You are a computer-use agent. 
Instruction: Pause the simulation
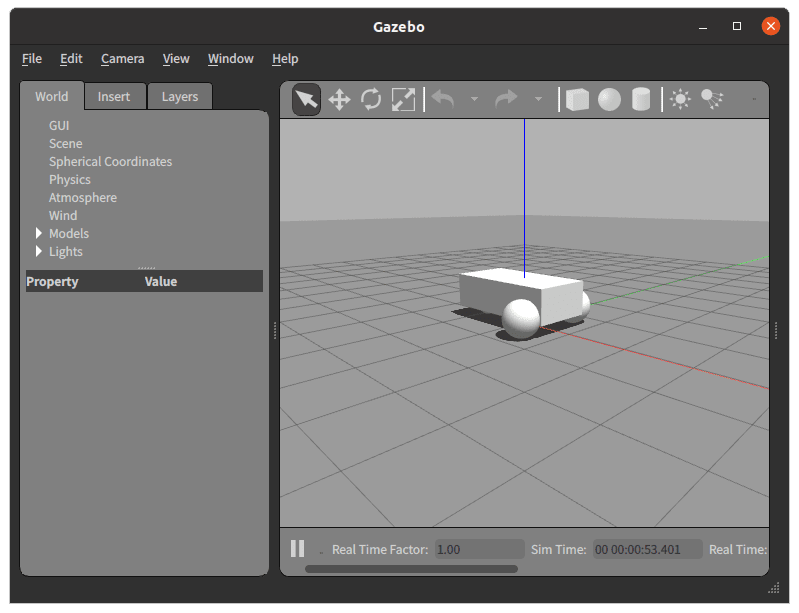(298, 549)
